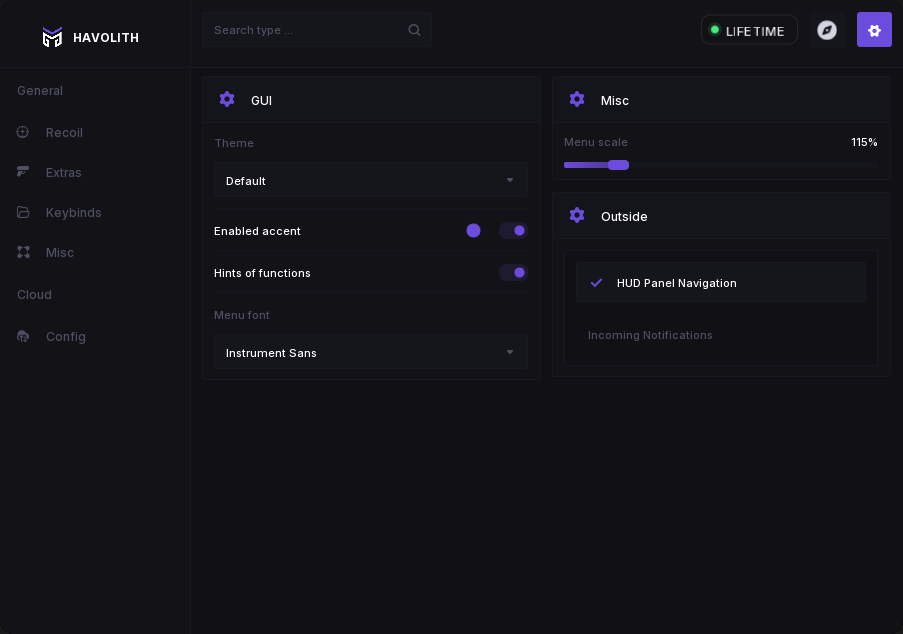Click the Menu font dropdown arrow
The width and height of the screenshot is (903, 634).
[510, 352]
